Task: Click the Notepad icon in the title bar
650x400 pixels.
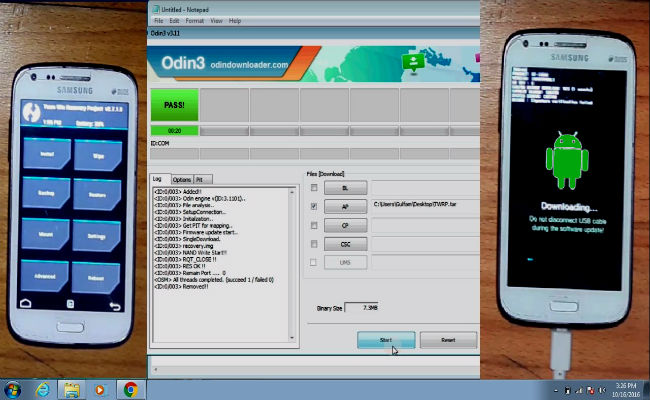Action: [153, 8]
